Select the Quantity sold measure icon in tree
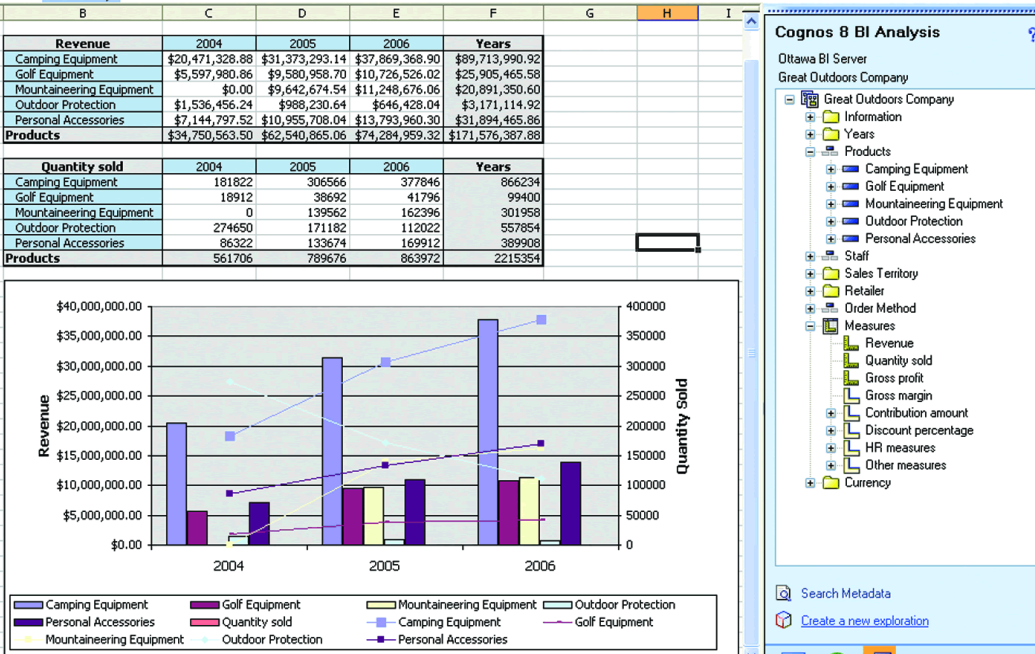 point(851,360)
